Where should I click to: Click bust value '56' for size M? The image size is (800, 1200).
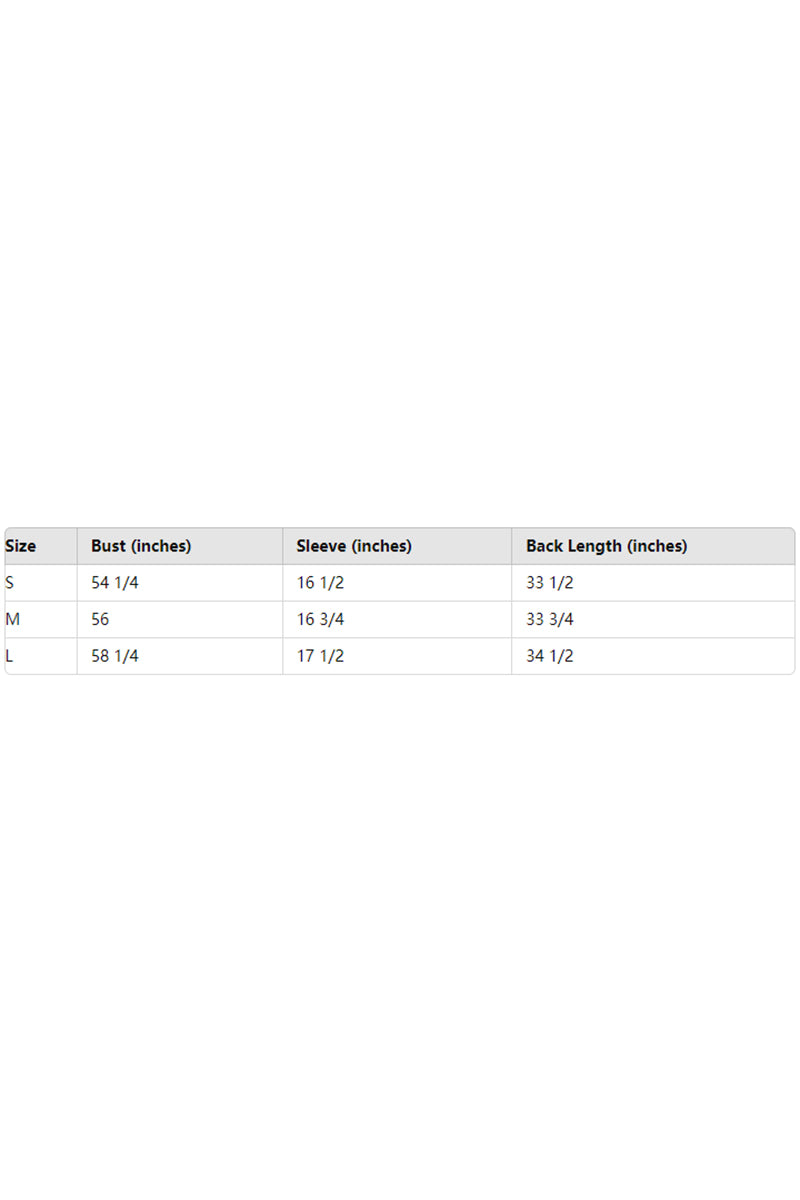[x=100, y=620]
